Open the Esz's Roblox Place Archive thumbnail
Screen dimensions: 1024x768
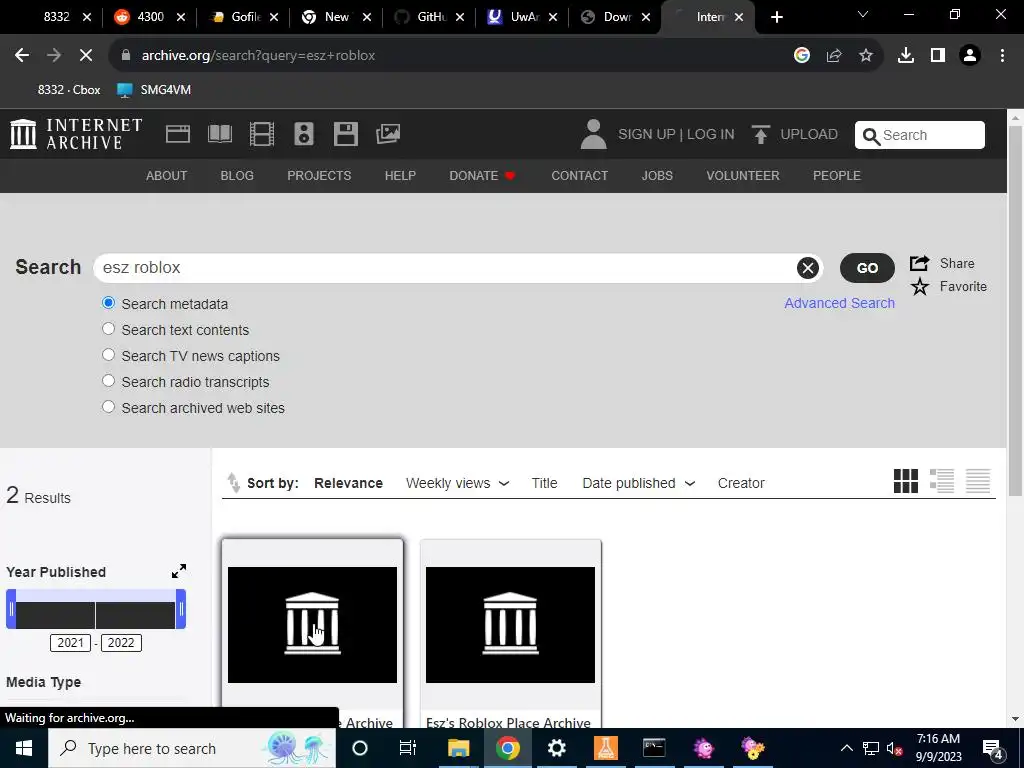pos(510,624)
